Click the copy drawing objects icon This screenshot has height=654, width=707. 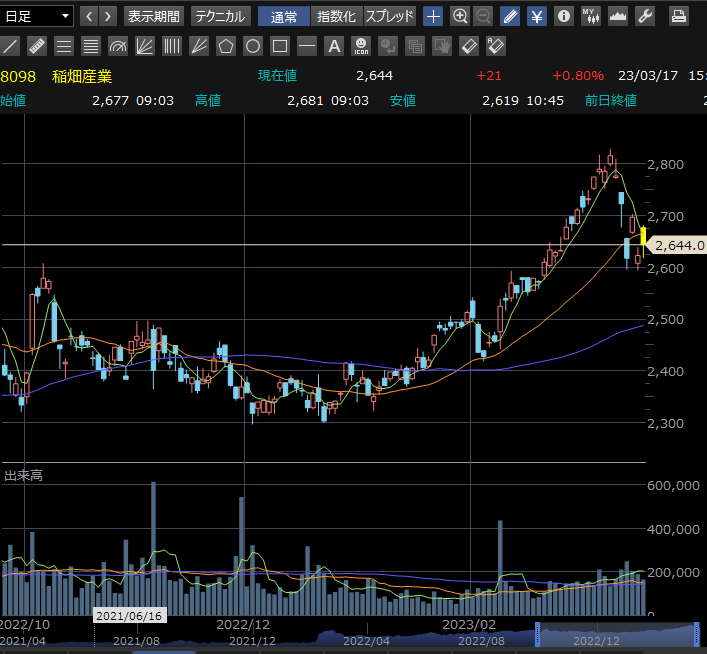[x=415, y=46]
